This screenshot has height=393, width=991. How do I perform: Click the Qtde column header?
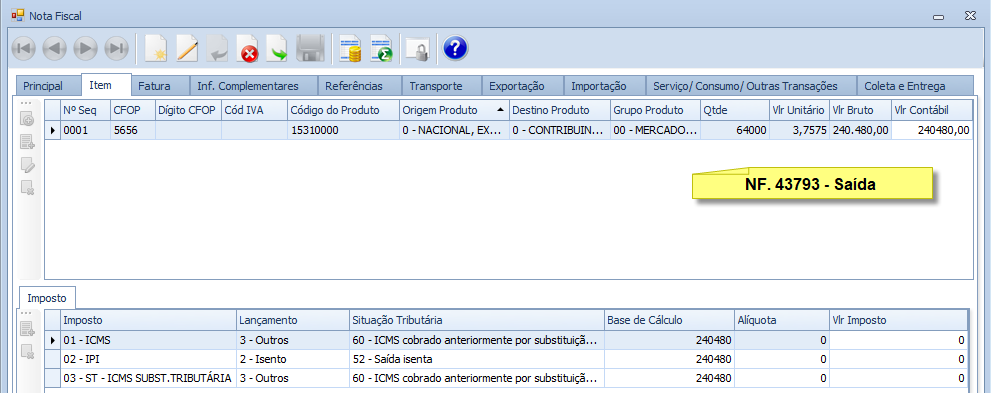coord(734,110)
